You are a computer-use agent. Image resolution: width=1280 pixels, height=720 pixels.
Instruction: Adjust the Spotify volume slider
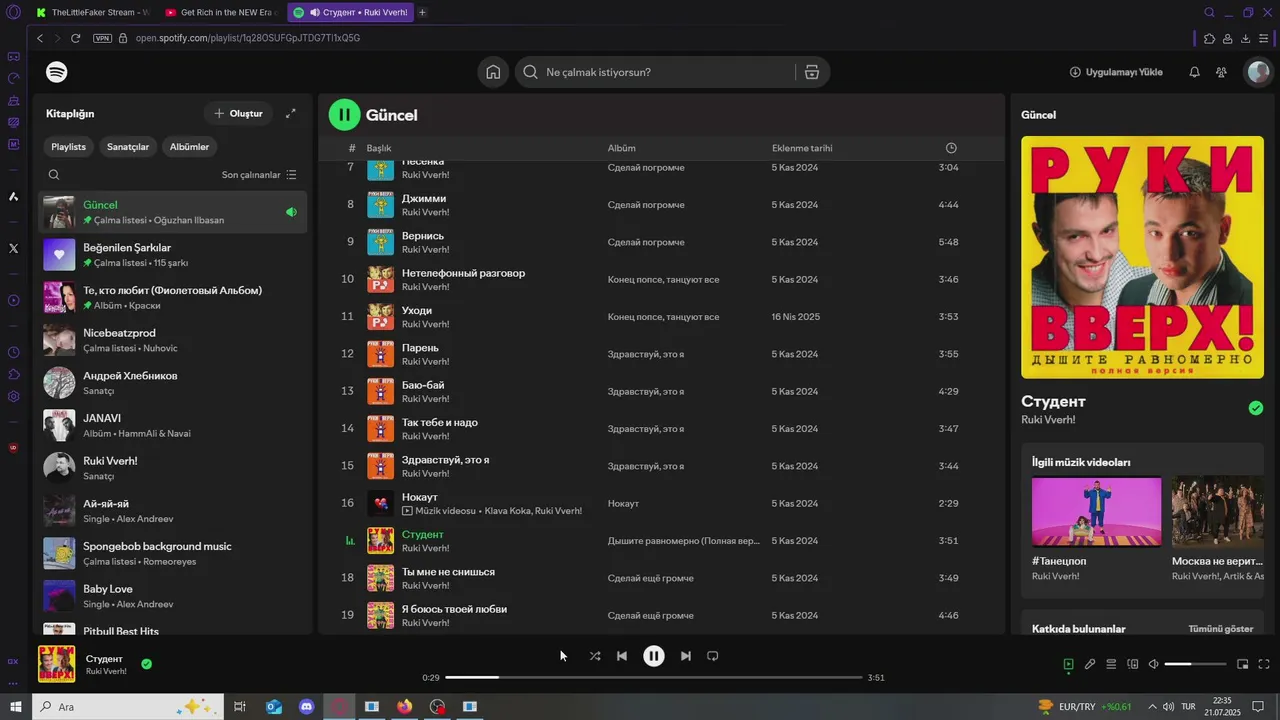1195,664
